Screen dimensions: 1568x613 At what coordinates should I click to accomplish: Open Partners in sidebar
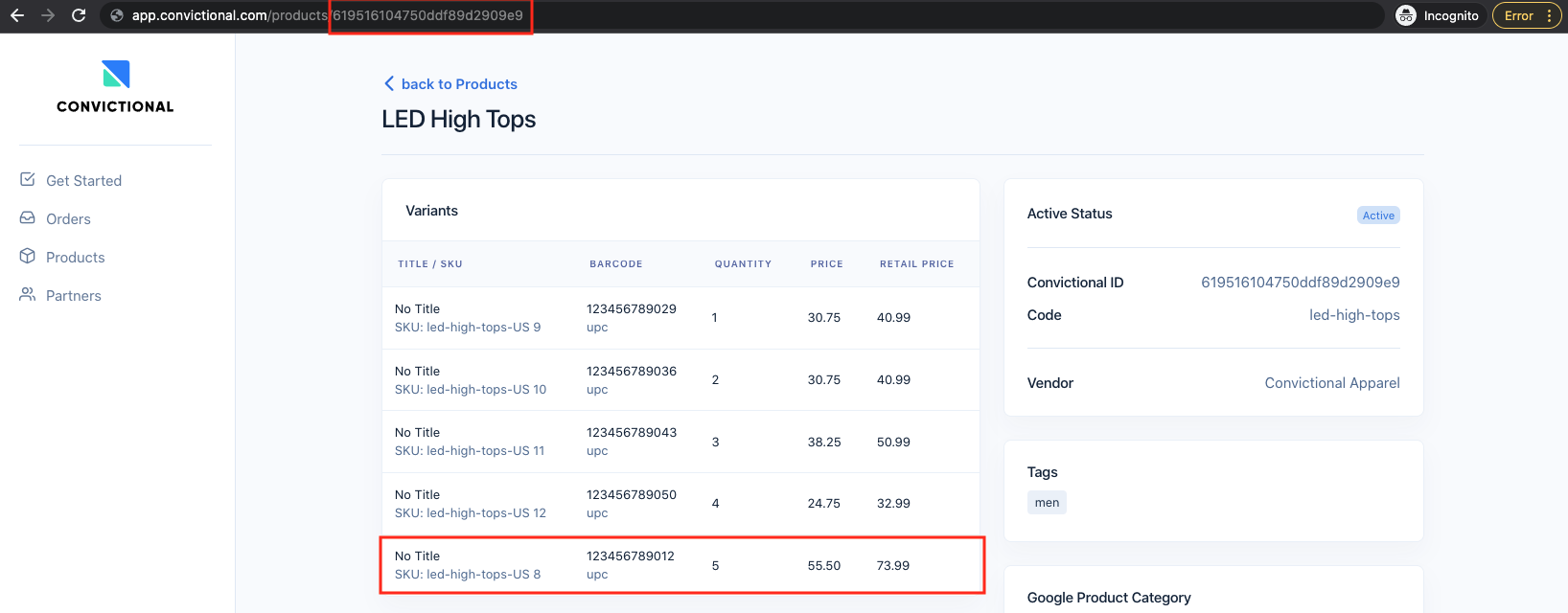pos(73,295)
